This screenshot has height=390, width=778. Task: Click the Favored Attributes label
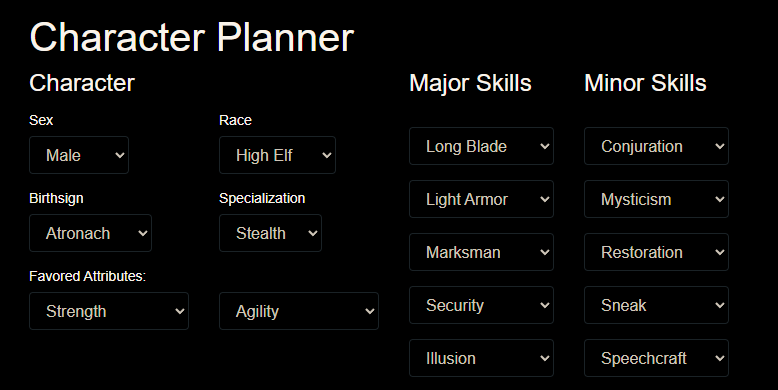(87, 276)
